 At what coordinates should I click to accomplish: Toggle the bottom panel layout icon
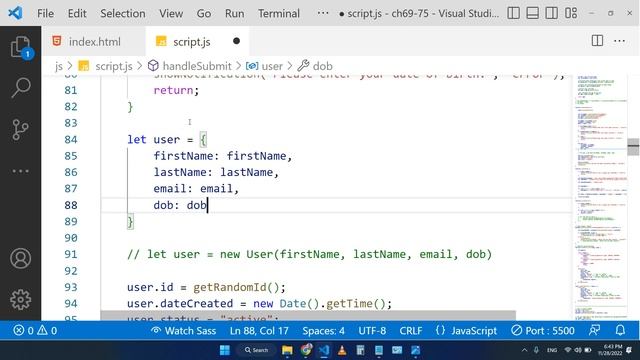[532, 13]
